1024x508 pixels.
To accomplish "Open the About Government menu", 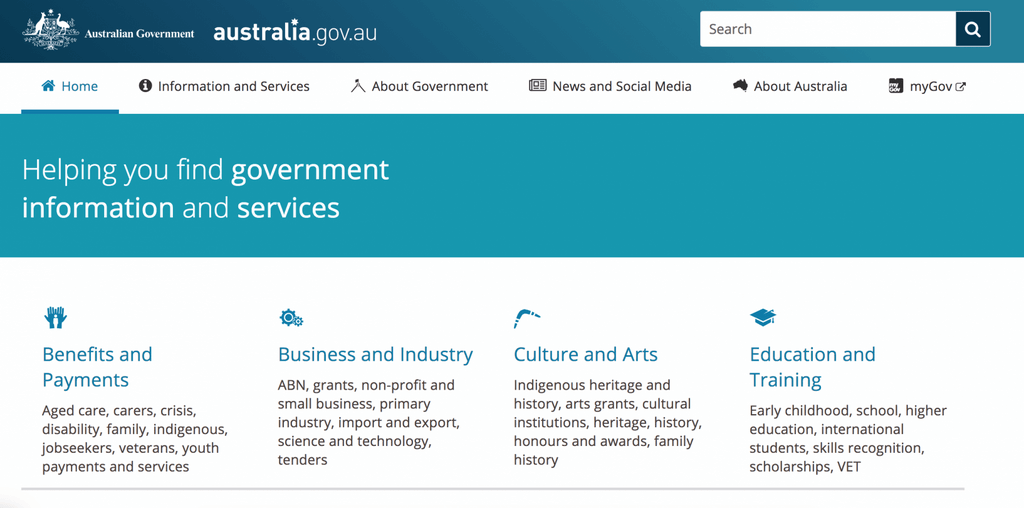I will tap(419, 86).
